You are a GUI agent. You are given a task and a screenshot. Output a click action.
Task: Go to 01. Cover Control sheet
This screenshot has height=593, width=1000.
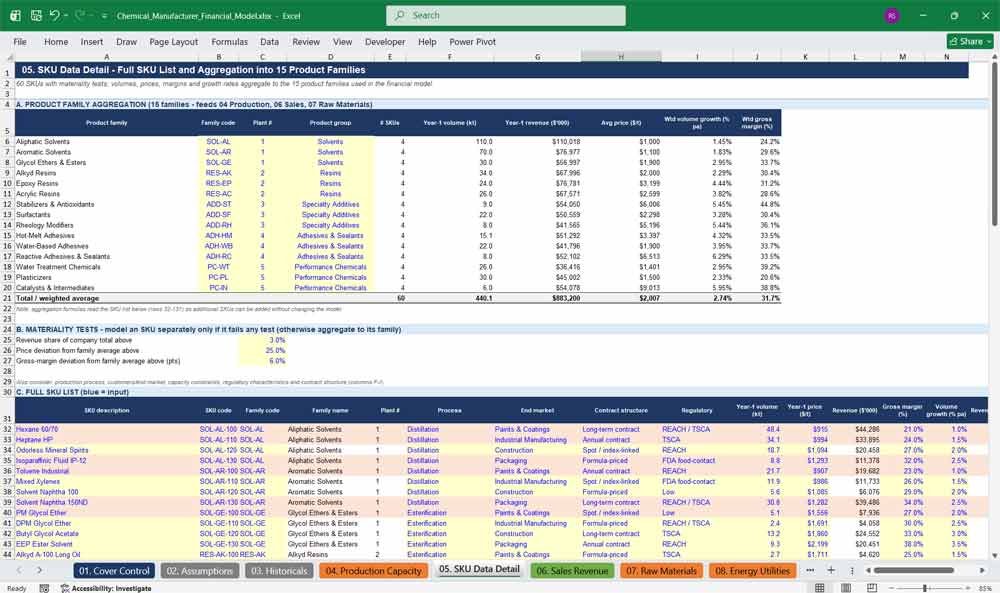coord(114,571)
